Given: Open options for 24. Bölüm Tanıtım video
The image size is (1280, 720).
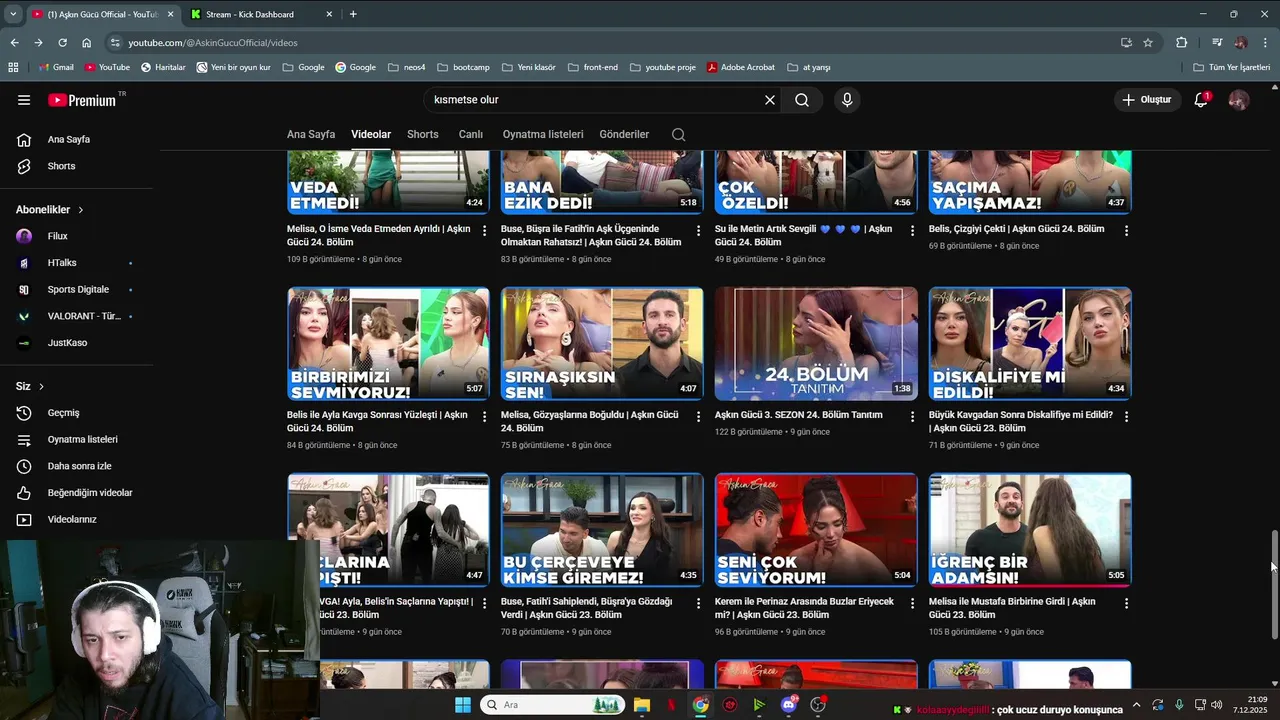Looking at the screenshot, I should click(x=912, y=416).
